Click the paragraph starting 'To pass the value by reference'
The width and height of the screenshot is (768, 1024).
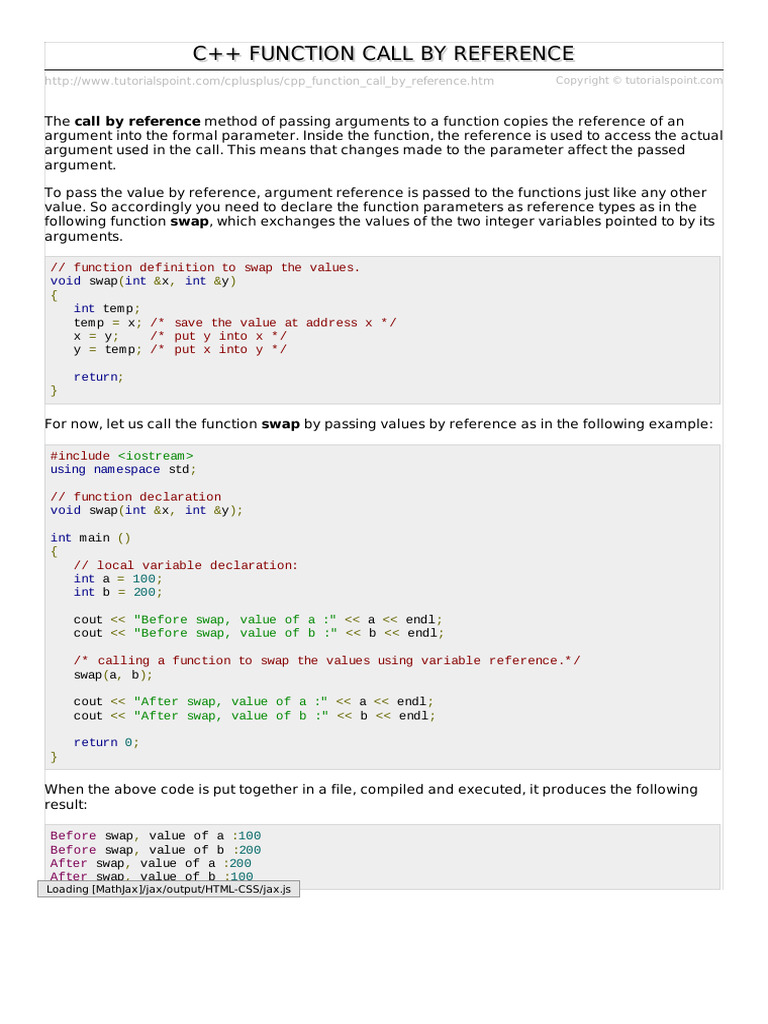[x=379, y=214]
